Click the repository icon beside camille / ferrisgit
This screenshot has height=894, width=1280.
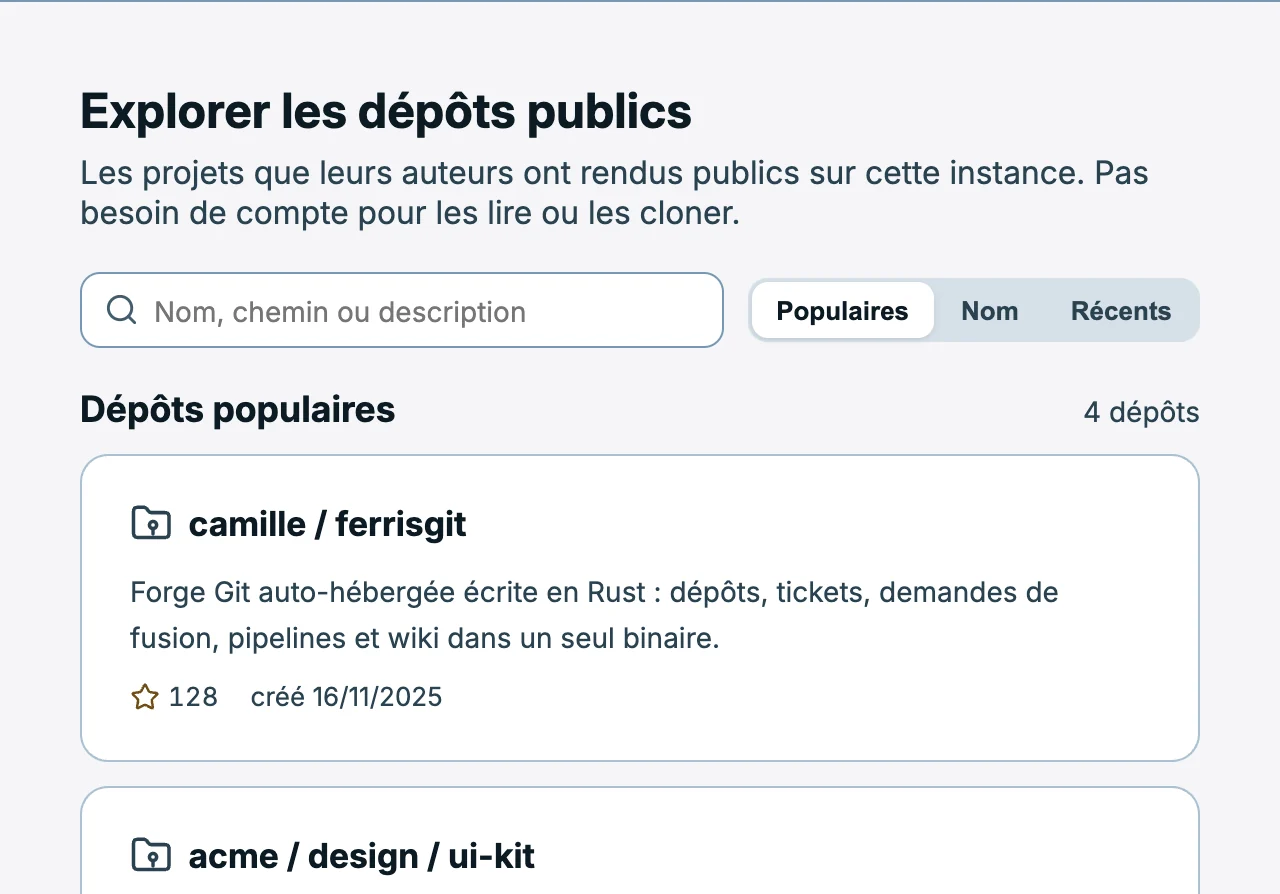point(151,523)
